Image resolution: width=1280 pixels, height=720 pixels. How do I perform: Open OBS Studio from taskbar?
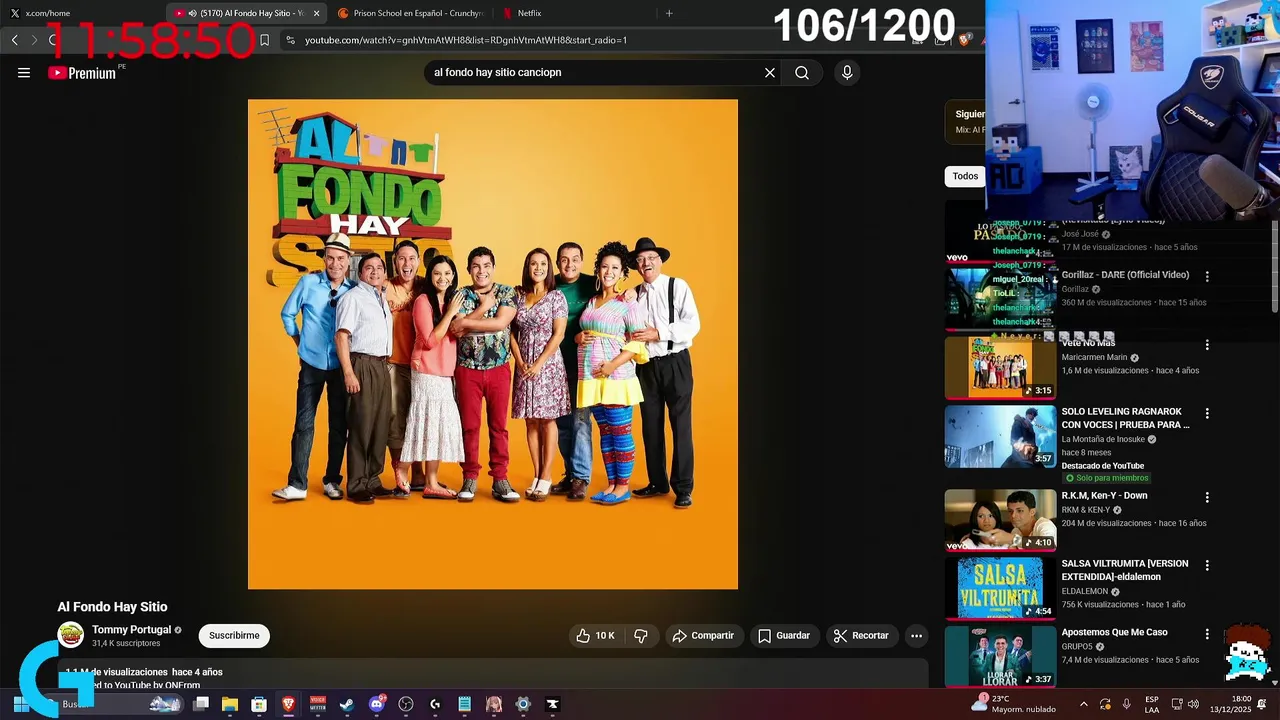pos(406,704)
